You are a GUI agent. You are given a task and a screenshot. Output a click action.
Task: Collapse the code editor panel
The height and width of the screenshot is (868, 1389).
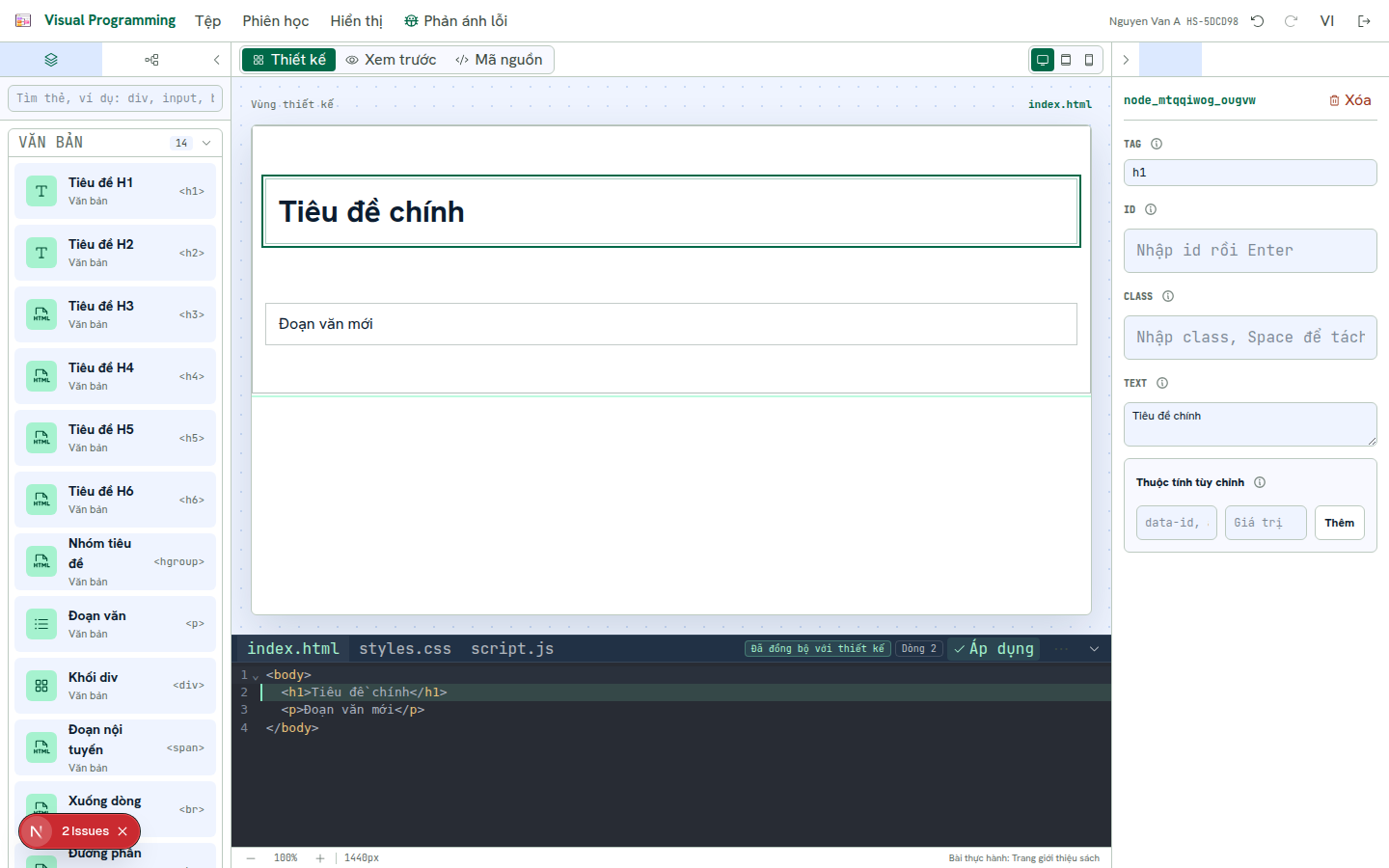coord(1094,649)
